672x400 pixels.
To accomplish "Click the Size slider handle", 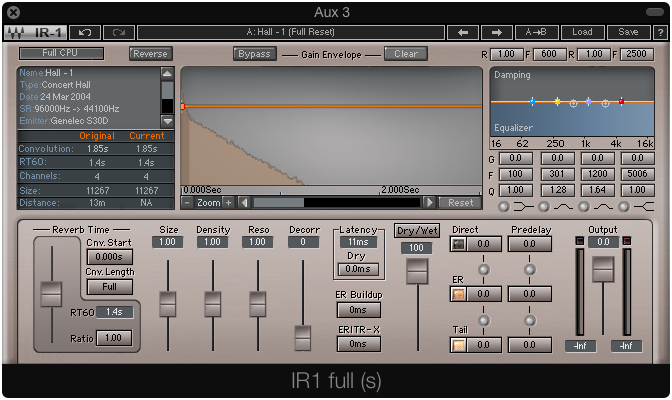I will 168,304.
